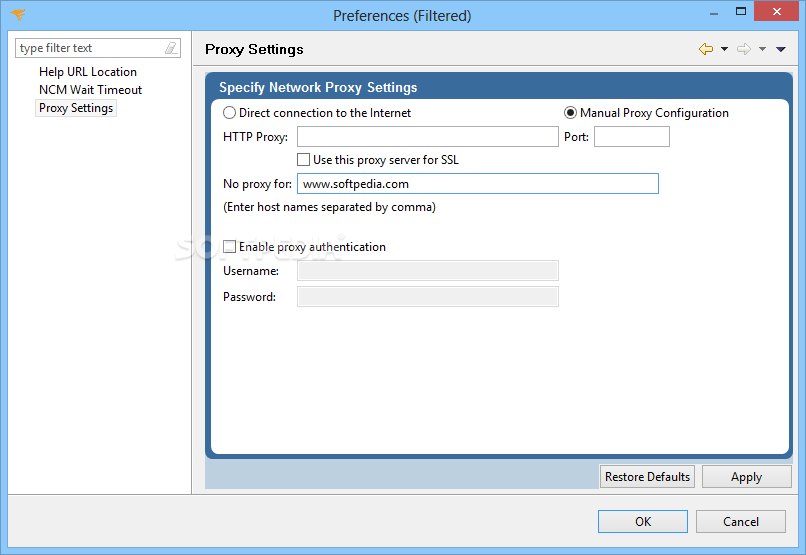Select Proxy Settings in the tree

point(76,108)
